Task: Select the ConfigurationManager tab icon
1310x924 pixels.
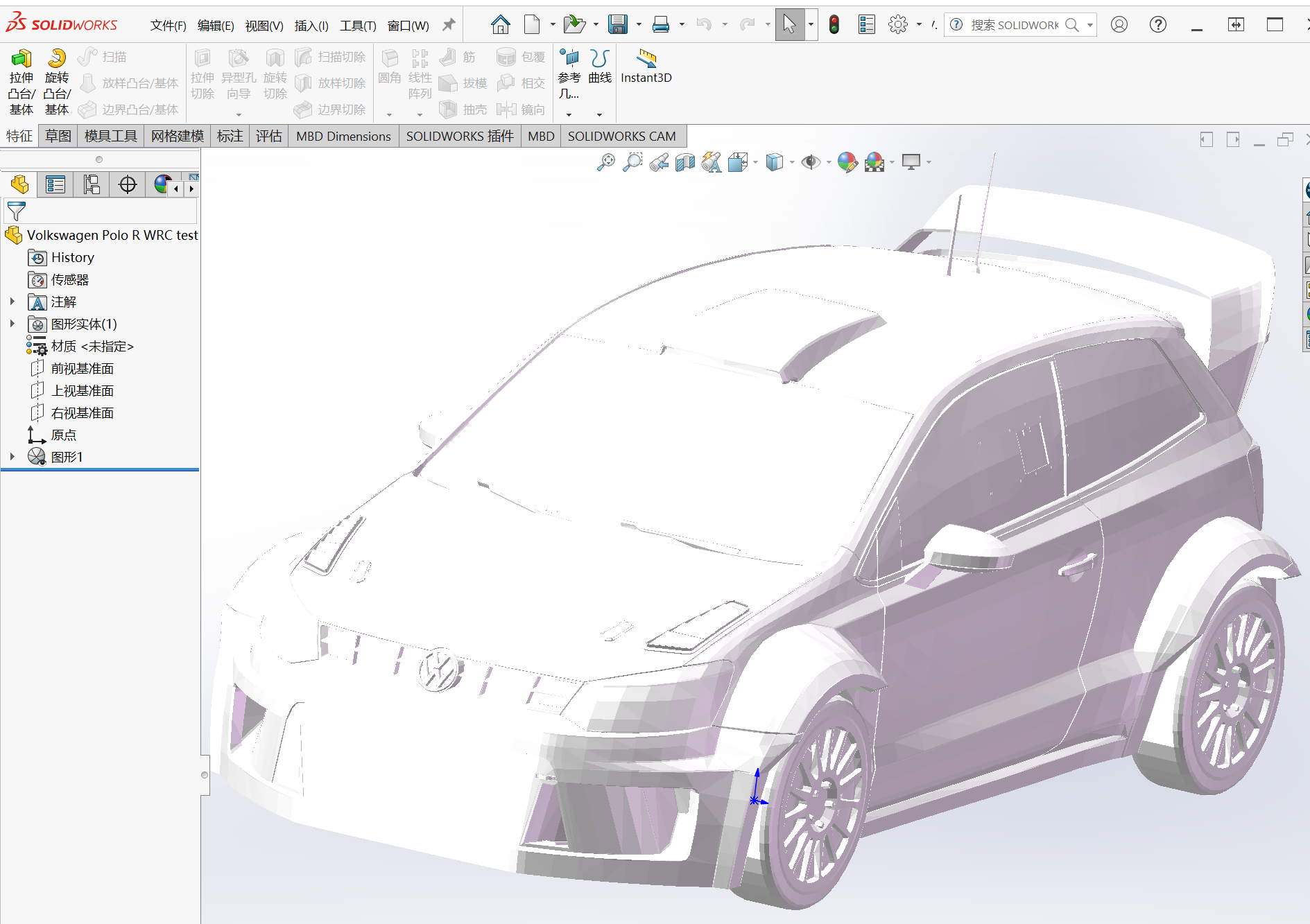Action: point(92,184)
